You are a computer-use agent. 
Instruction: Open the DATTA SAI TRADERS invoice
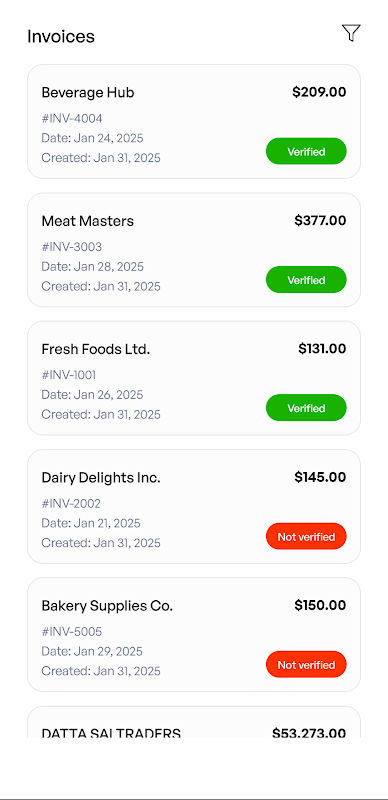click(194, 722)
